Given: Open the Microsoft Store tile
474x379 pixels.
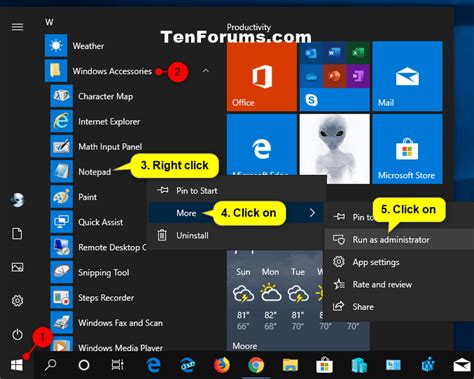Looking at the screenshot, I should [407, 149].
